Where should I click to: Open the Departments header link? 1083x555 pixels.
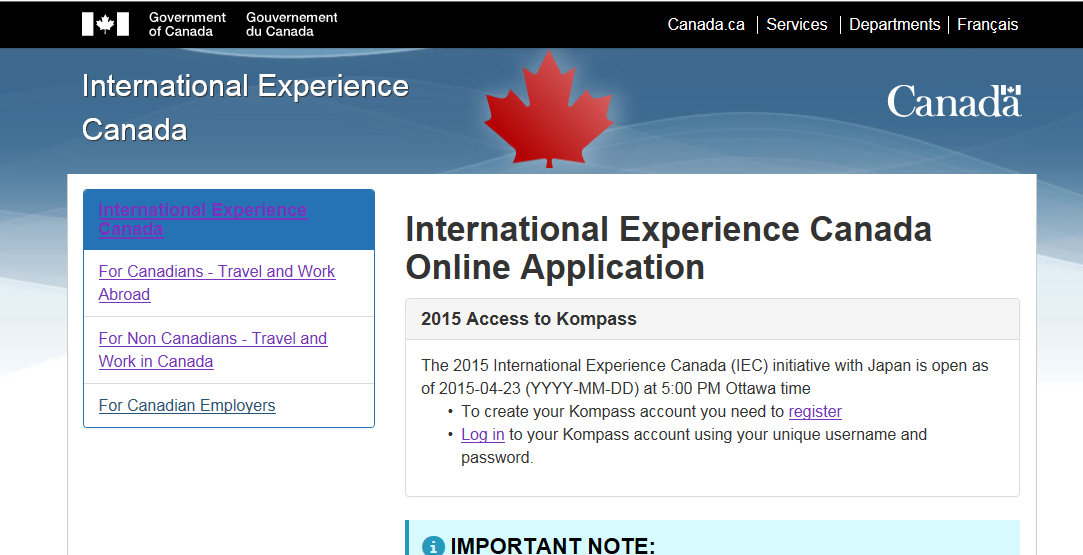(x=894, y=24)
